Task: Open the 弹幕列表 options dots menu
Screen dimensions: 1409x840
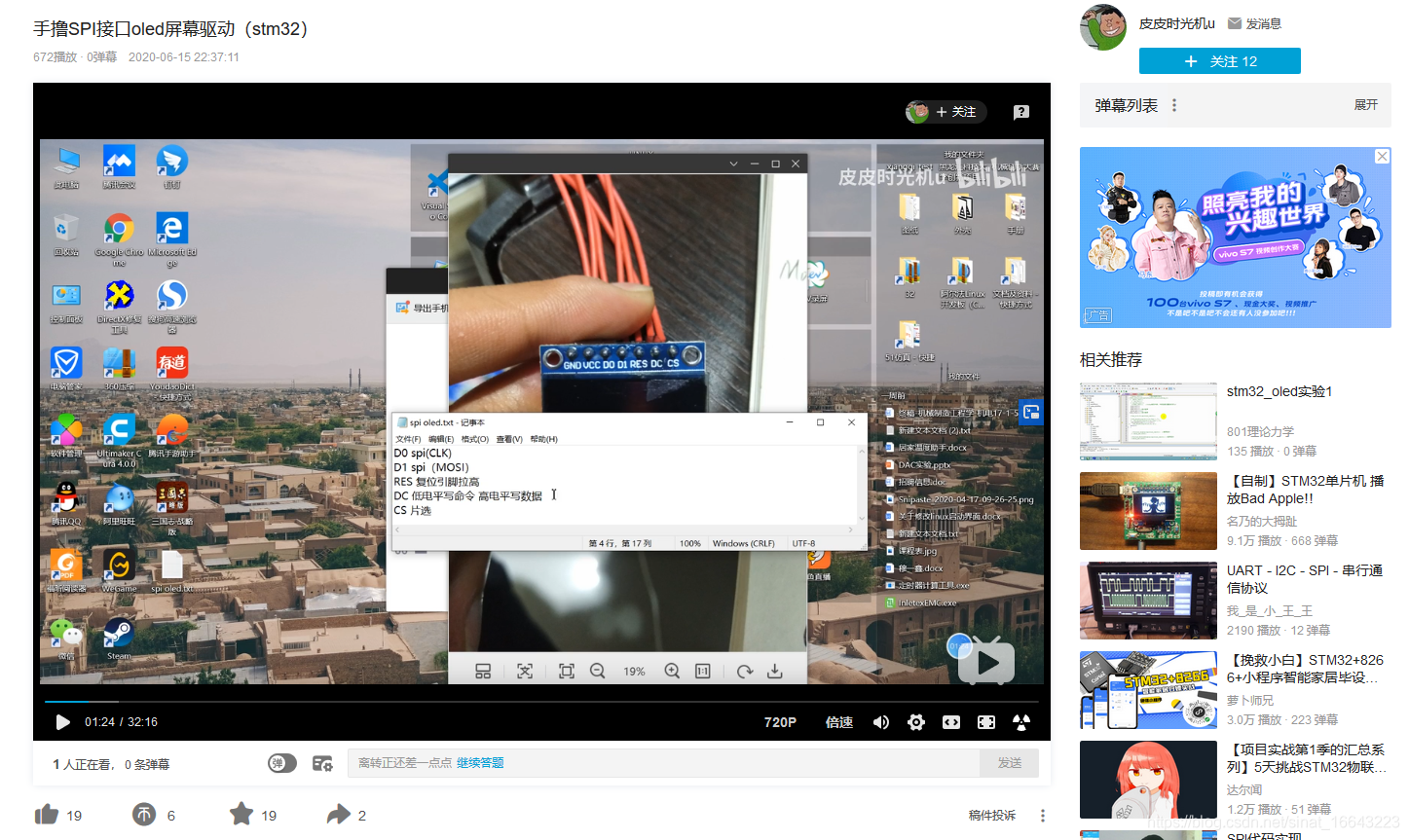Action: [x=1174, y=105]
